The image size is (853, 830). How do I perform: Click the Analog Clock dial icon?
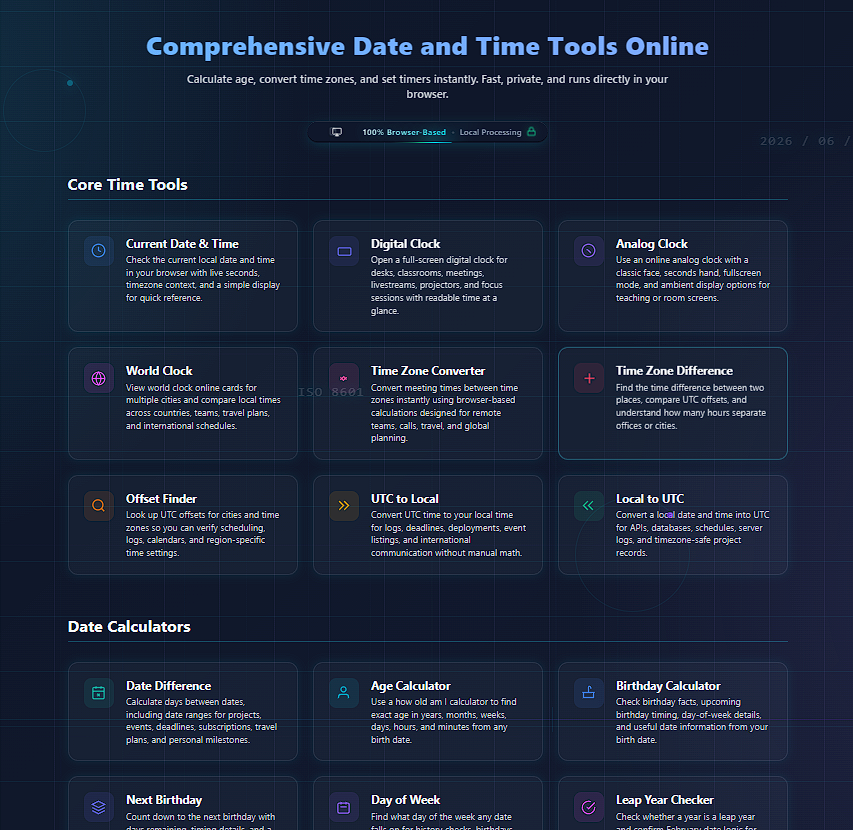(x=589, y=251)
